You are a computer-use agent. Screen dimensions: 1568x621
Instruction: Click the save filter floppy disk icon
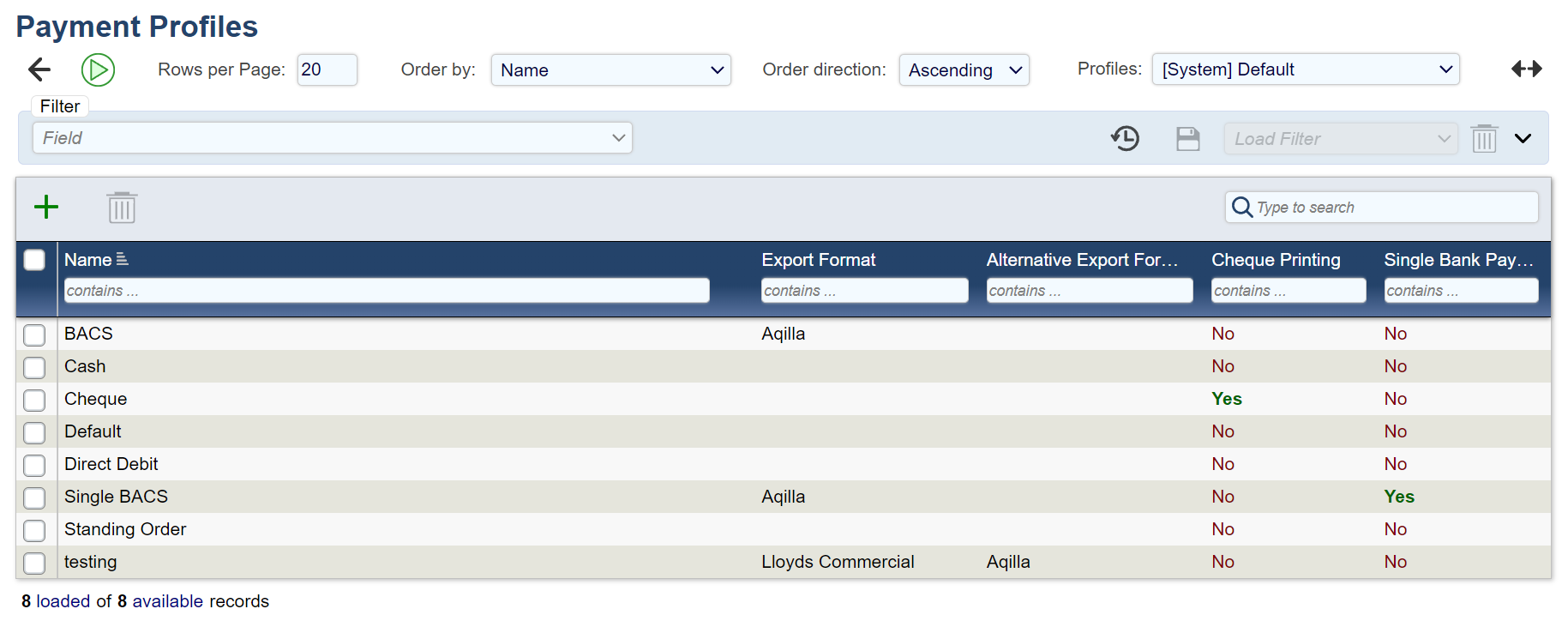click(x=1187, y=138)
